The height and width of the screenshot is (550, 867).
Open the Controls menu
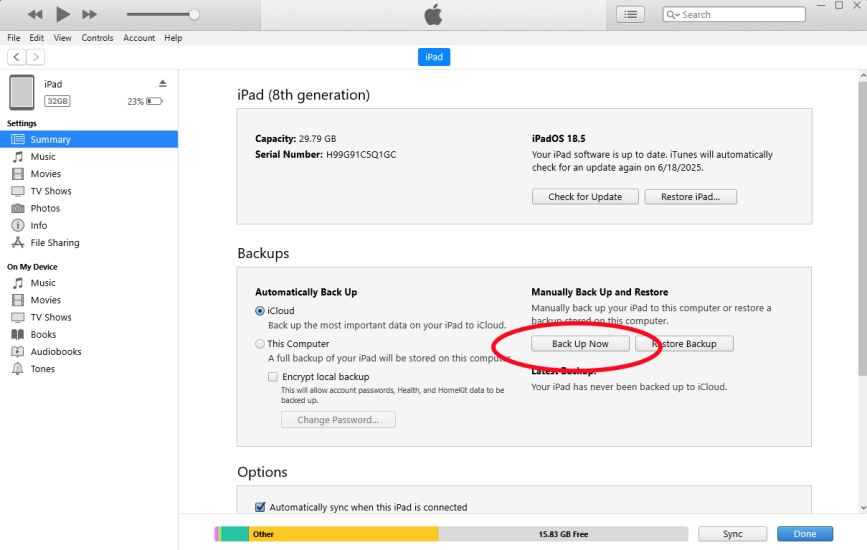(x=97, y=38)
